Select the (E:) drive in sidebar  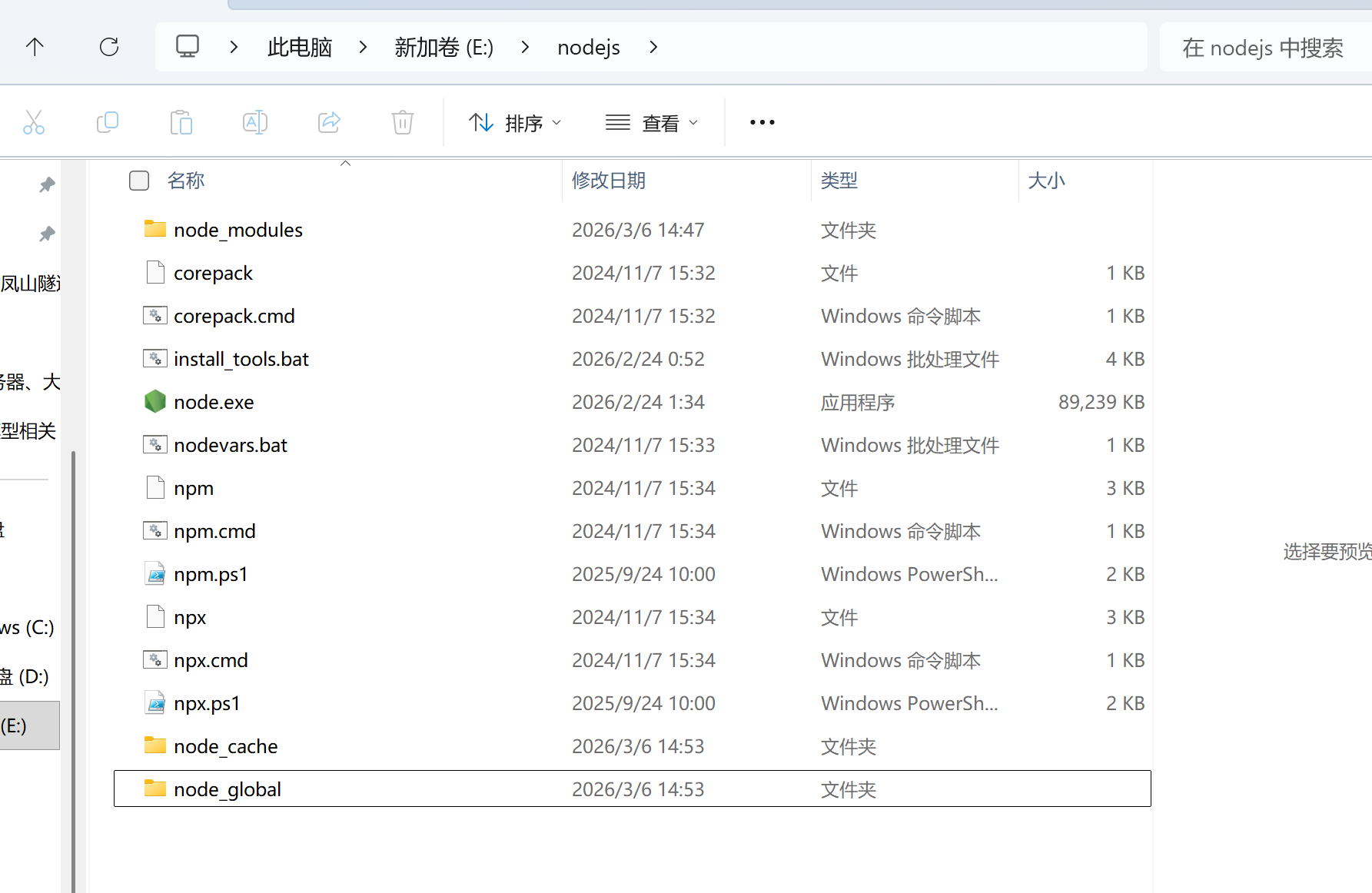coord(29,725)
